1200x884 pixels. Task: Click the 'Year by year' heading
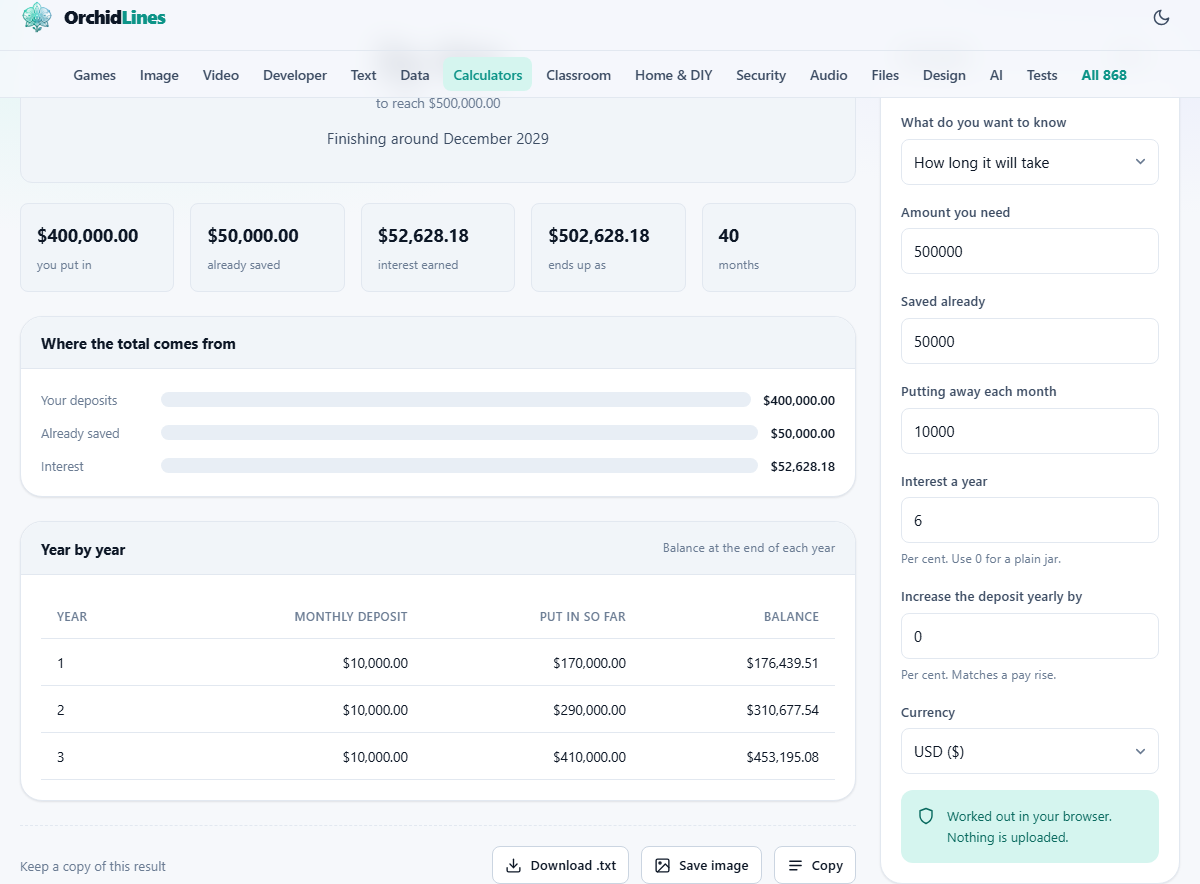coord(83,549)
